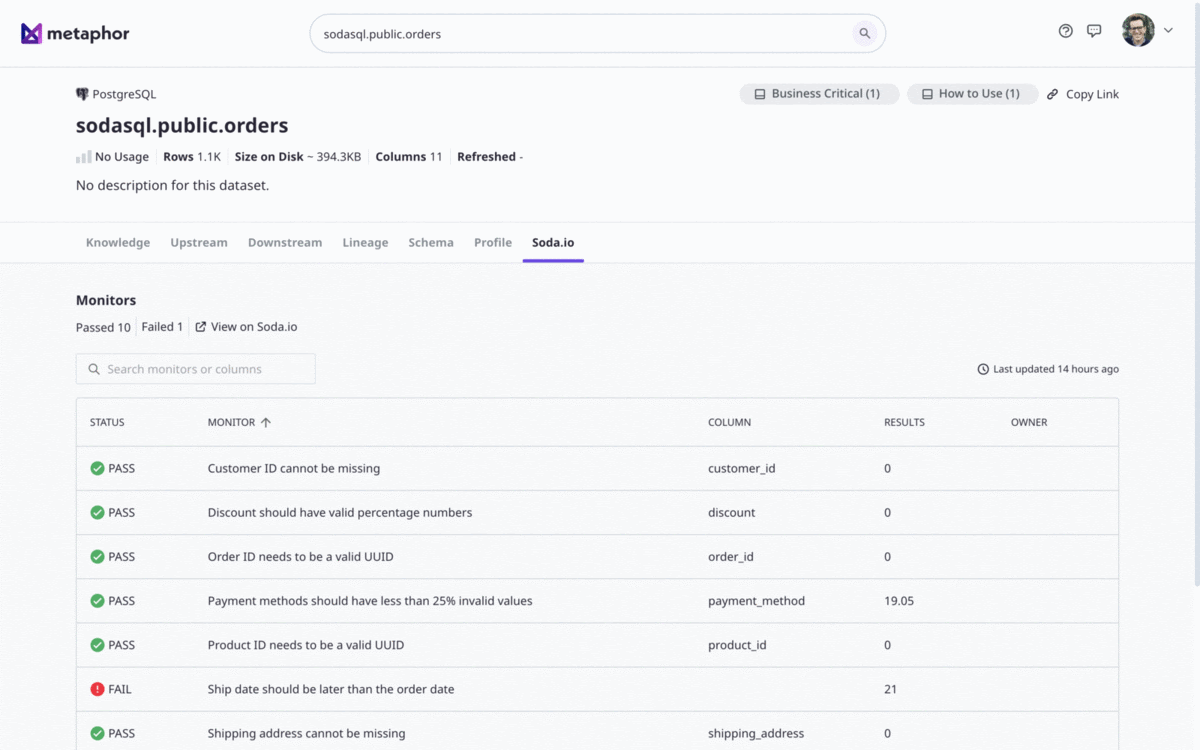
Task: Open the Business Critical (1) badge
Action: tap(819, 94)
